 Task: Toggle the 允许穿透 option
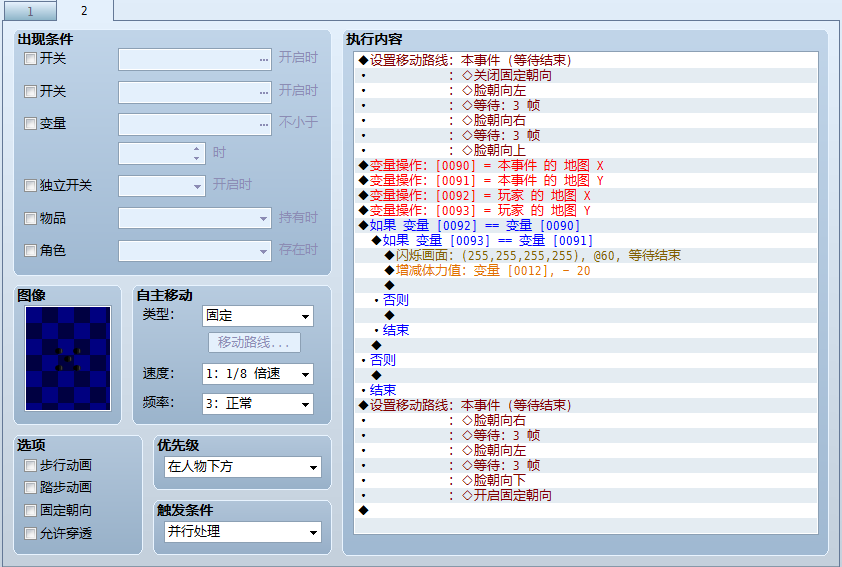tap(30, 534)
